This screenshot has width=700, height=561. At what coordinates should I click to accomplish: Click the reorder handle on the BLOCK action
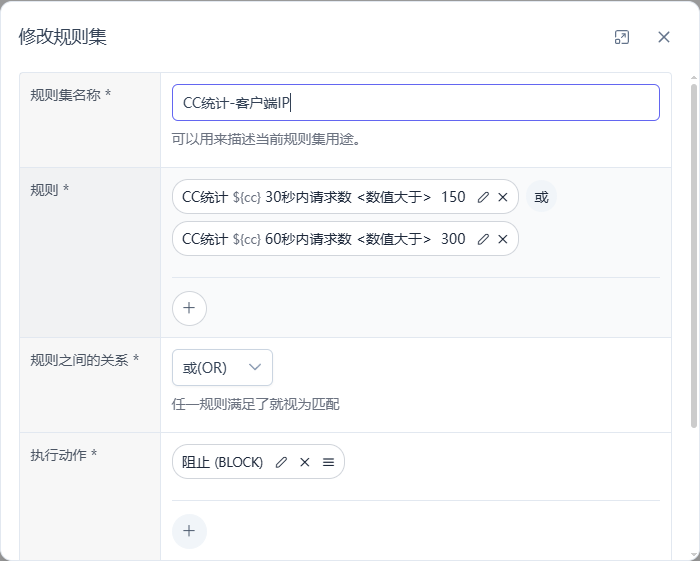pos(329,462)
